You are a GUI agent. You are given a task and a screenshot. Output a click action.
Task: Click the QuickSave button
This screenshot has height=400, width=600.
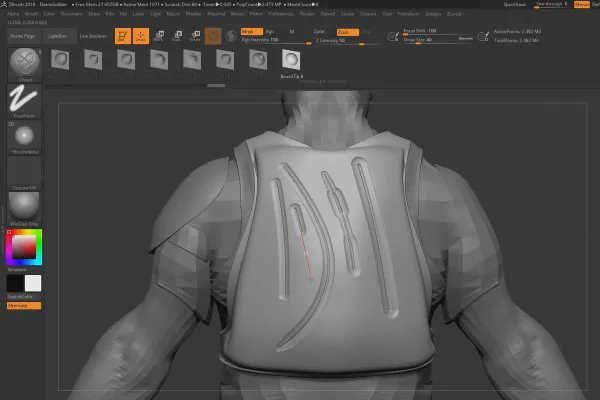515,5
